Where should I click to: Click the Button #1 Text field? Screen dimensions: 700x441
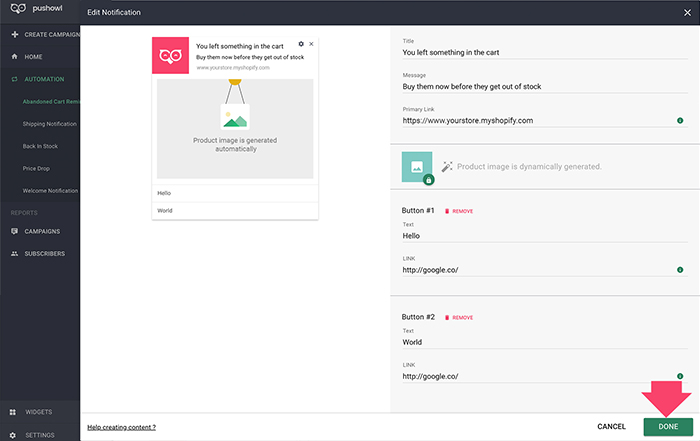tap(545, 236)
